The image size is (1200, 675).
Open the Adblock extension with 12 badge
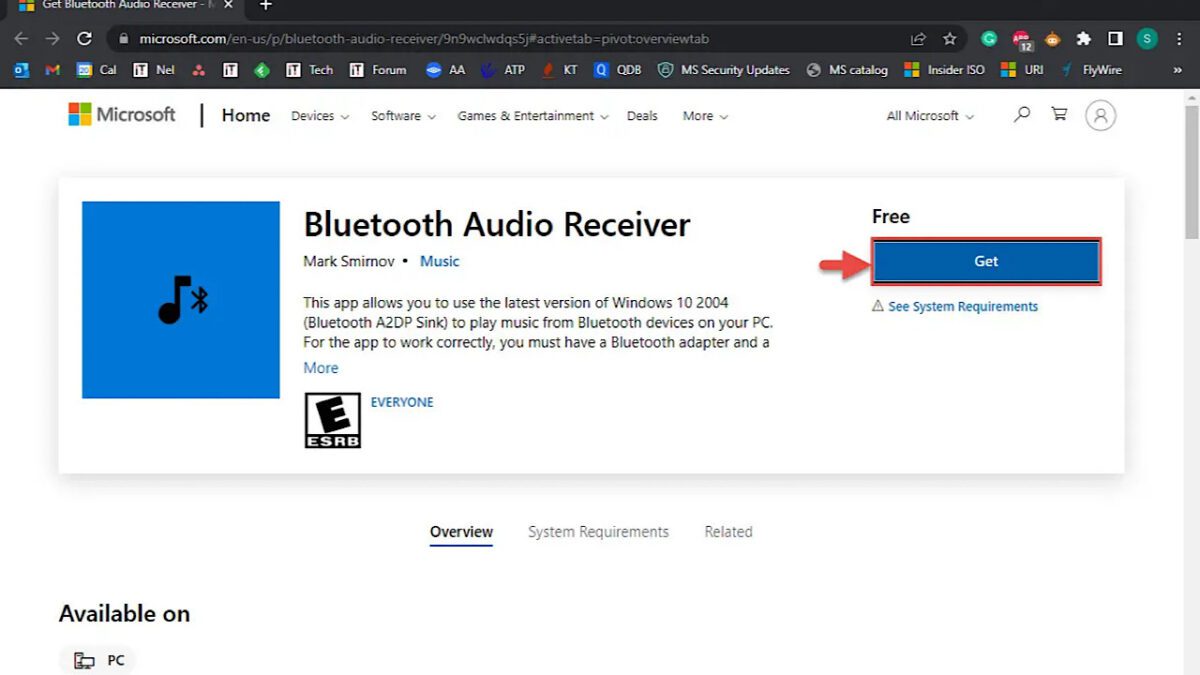pyautogui.click(x=1022, y=40)
